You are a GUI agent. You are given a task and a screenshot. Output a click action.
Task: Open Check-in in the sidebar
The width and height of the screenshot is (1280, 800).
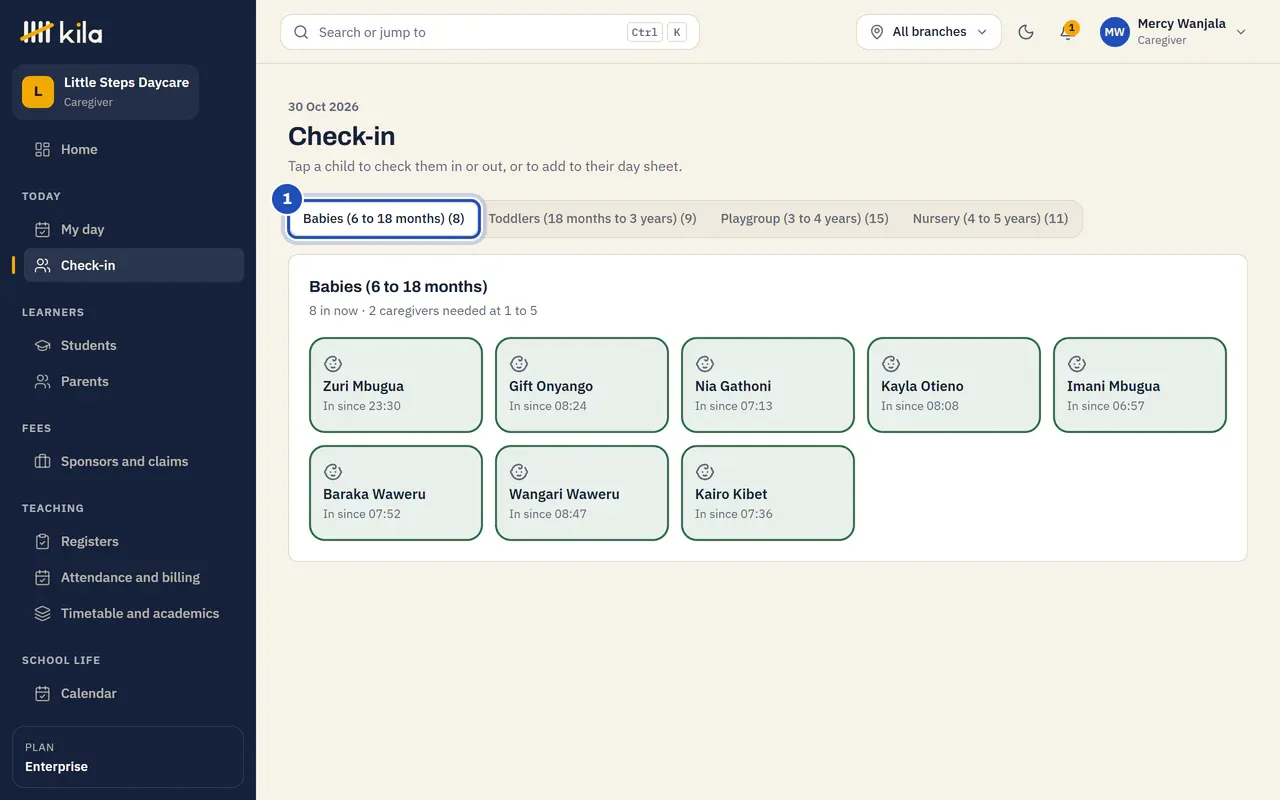click(134, 265)
